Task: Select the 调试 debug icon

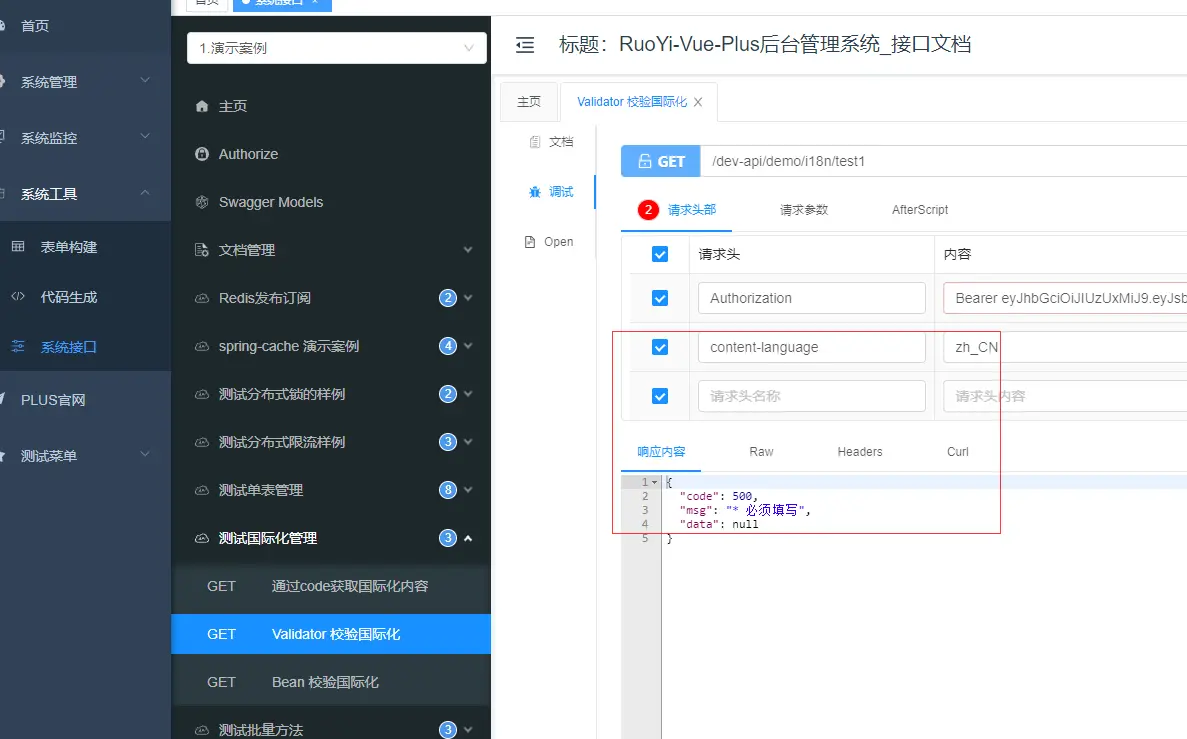Action: [x=534, y=191]
